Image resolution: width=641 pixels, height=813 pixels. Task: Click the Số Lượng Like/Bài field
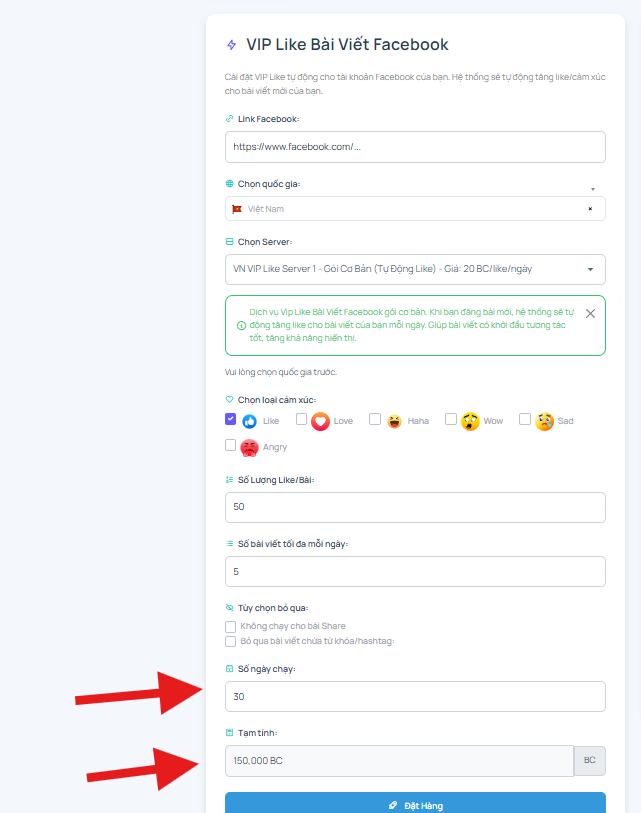point(415,507)
